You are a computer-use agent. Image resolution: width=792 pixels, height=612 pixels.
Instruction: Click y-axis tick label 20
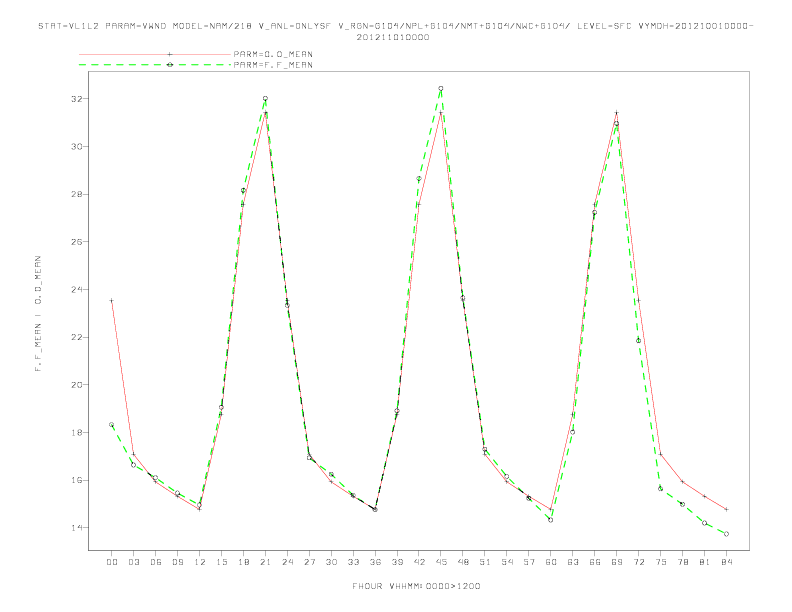[x=76, y=385]
